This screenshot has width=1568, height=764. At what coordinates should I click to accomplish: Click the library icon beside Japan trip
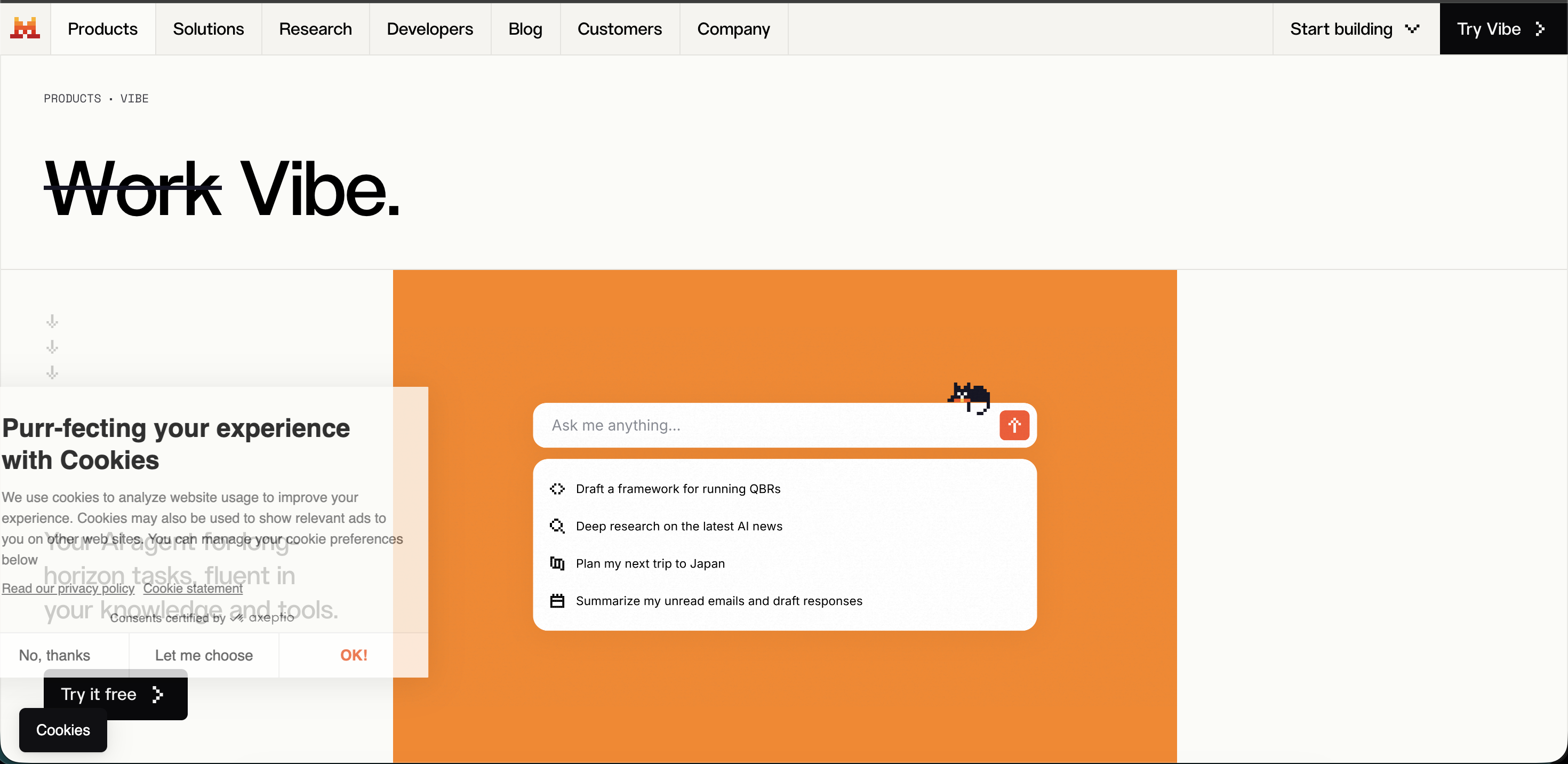tap(557, 563)
